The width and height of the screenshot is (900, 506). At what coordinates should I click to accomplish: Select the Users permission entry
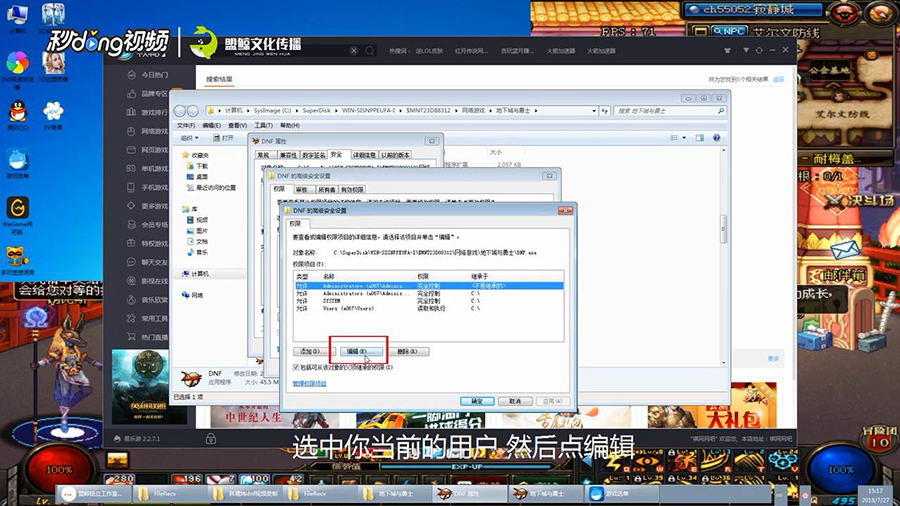[x=428, y=308]
